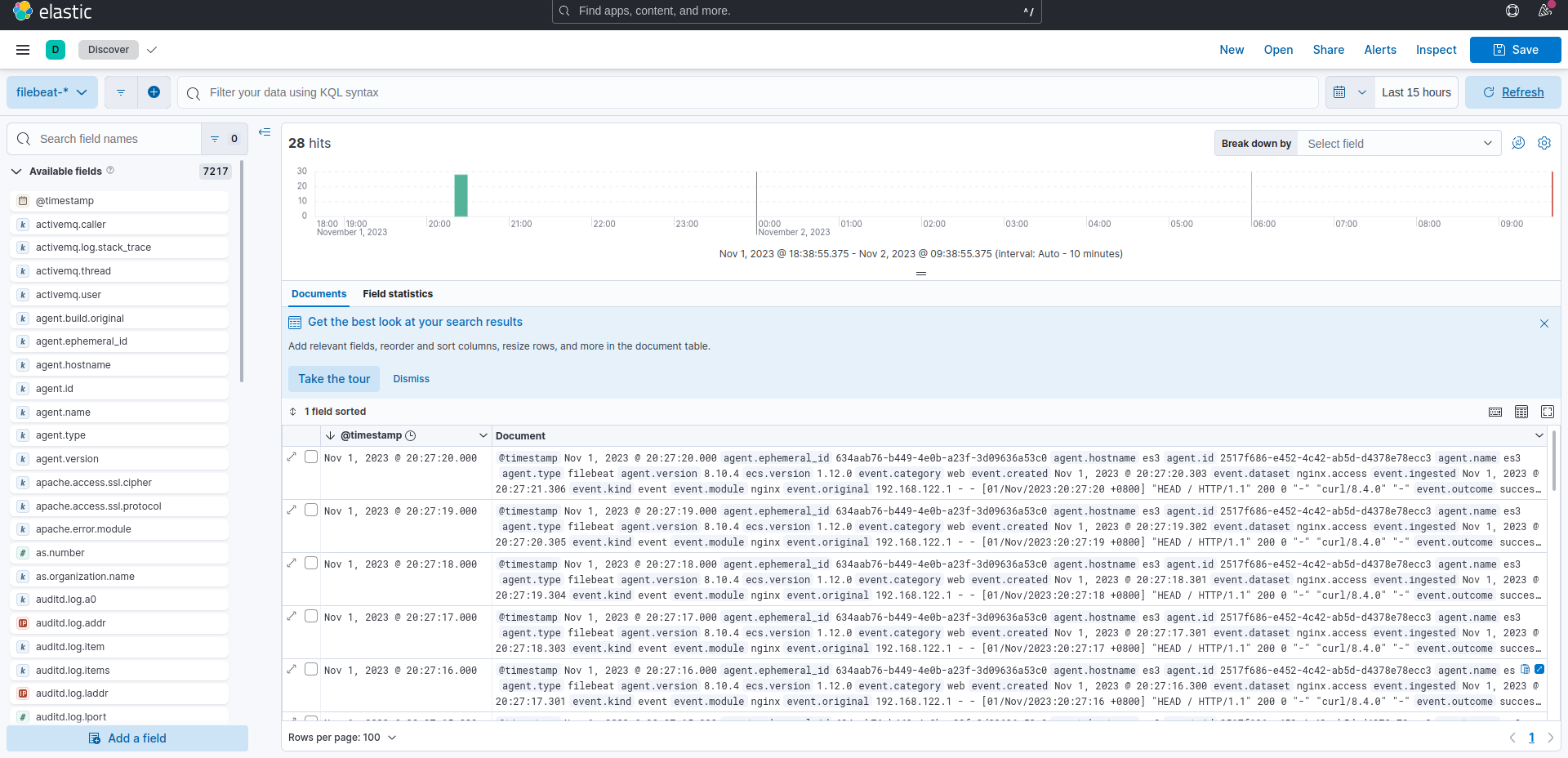Tick the checkbox for the 20:27:17.000 row
The width and height of the screenshot is (1568, 758).
[x=311, y=616]
